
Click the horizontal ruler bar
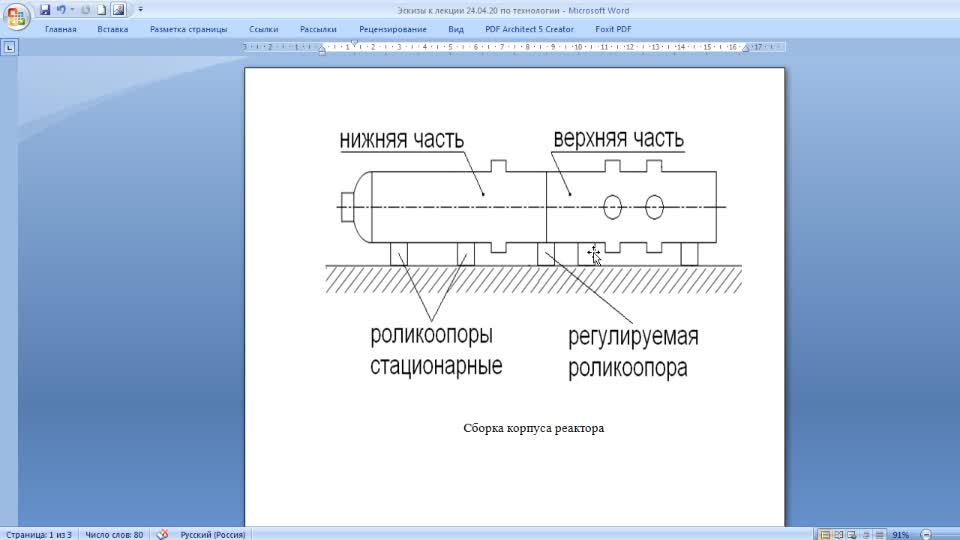514,47
